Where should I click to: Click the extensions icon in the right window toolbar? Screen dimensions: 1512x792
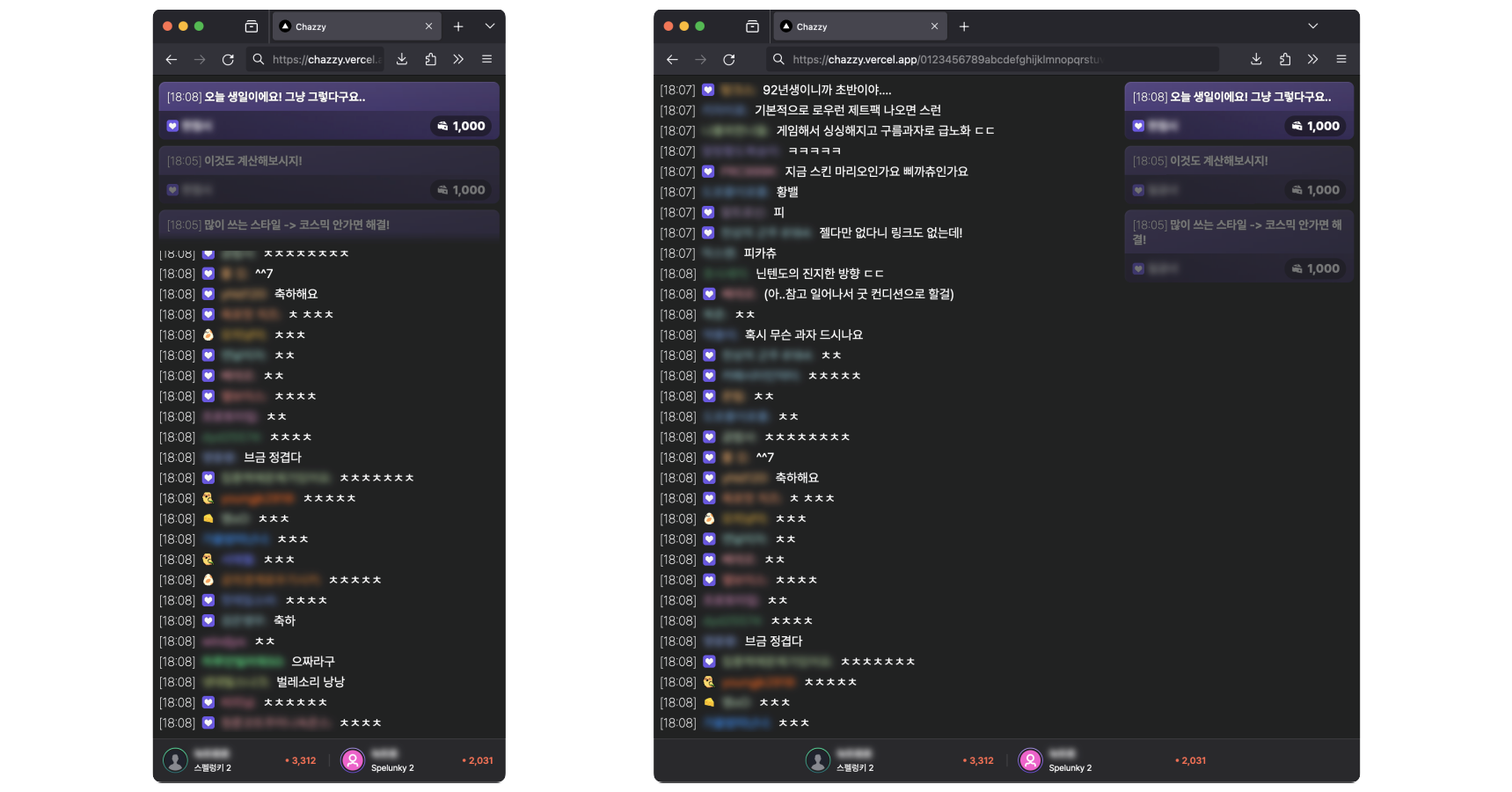(1285, 59)
